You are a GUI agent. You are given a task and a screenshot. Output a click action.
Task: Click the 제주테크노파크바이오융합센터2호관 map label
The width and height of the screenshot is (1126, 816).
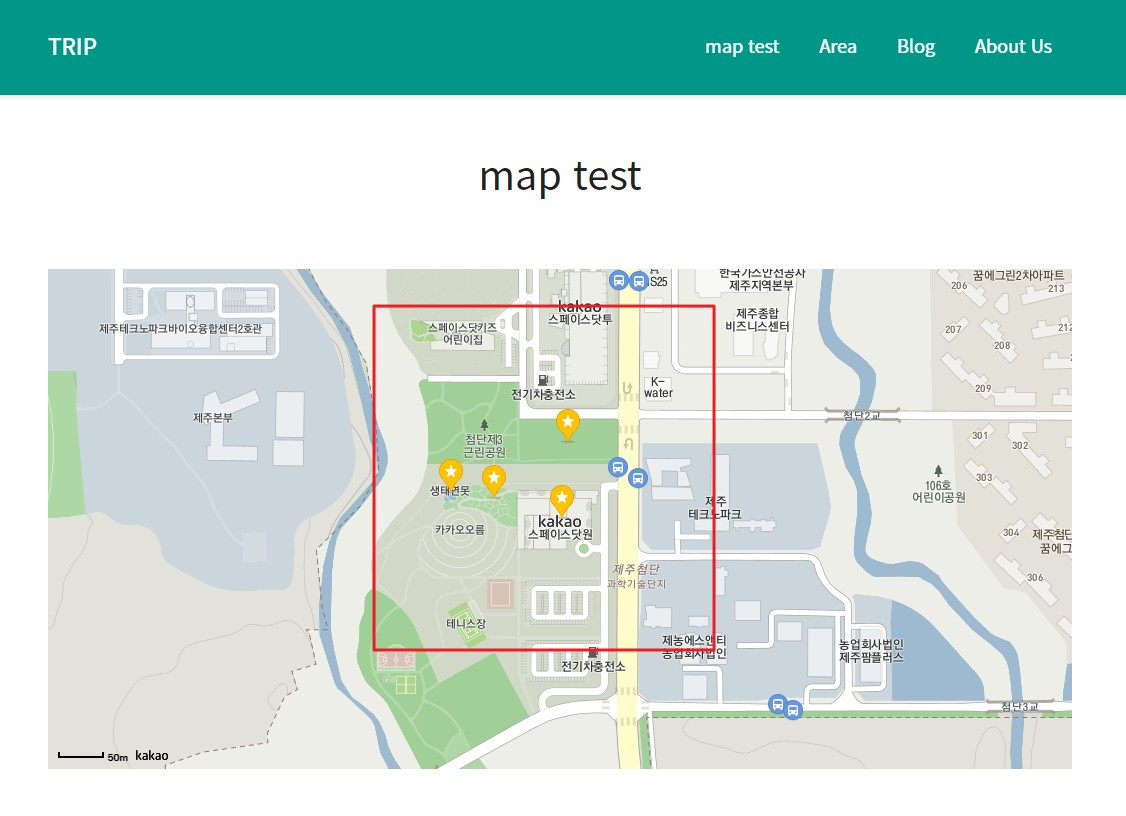pyautogui.click(x=180, y=328)
